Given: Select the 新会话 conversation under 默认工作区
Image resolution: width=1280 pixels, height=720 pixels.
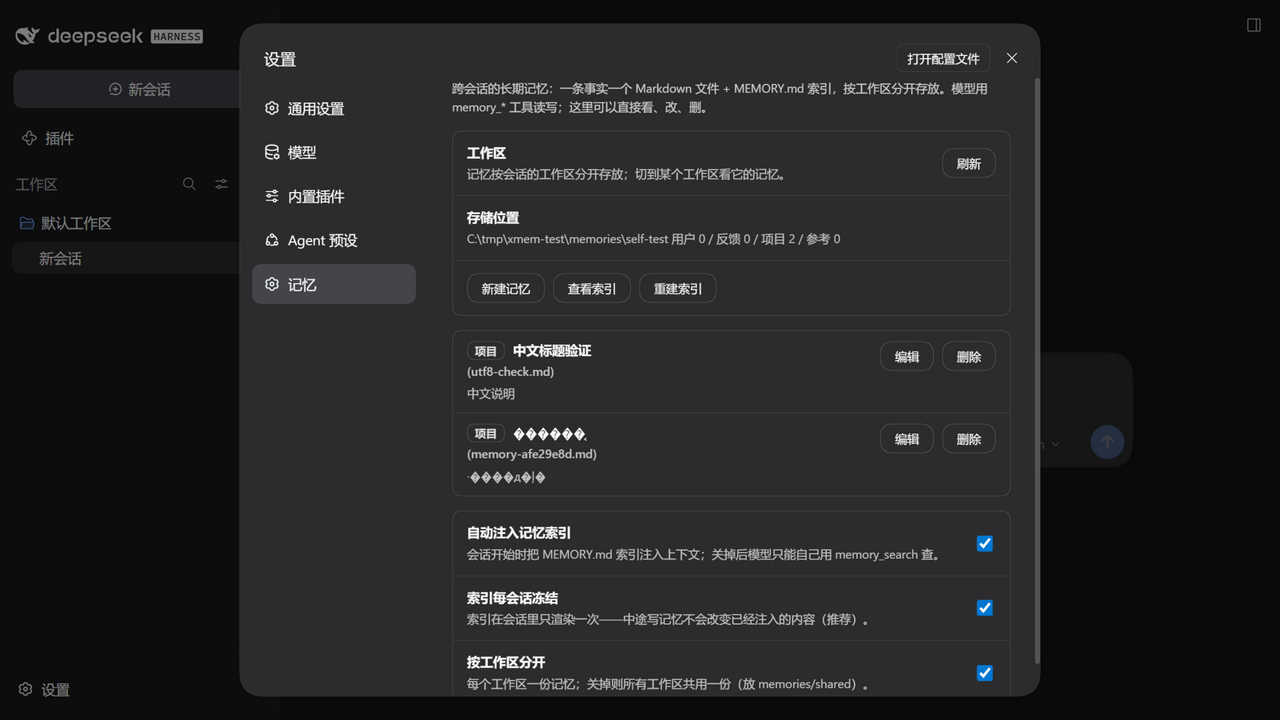Looking at the screenshot, I should (127, 258).
